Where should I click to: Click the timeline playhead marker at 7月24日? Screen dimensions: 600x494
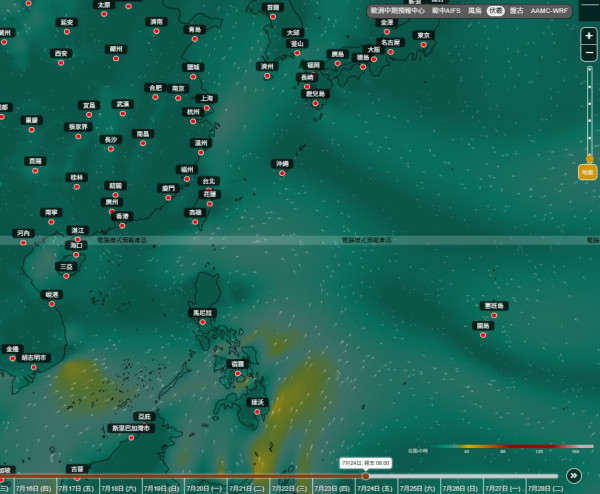(365, 476)
